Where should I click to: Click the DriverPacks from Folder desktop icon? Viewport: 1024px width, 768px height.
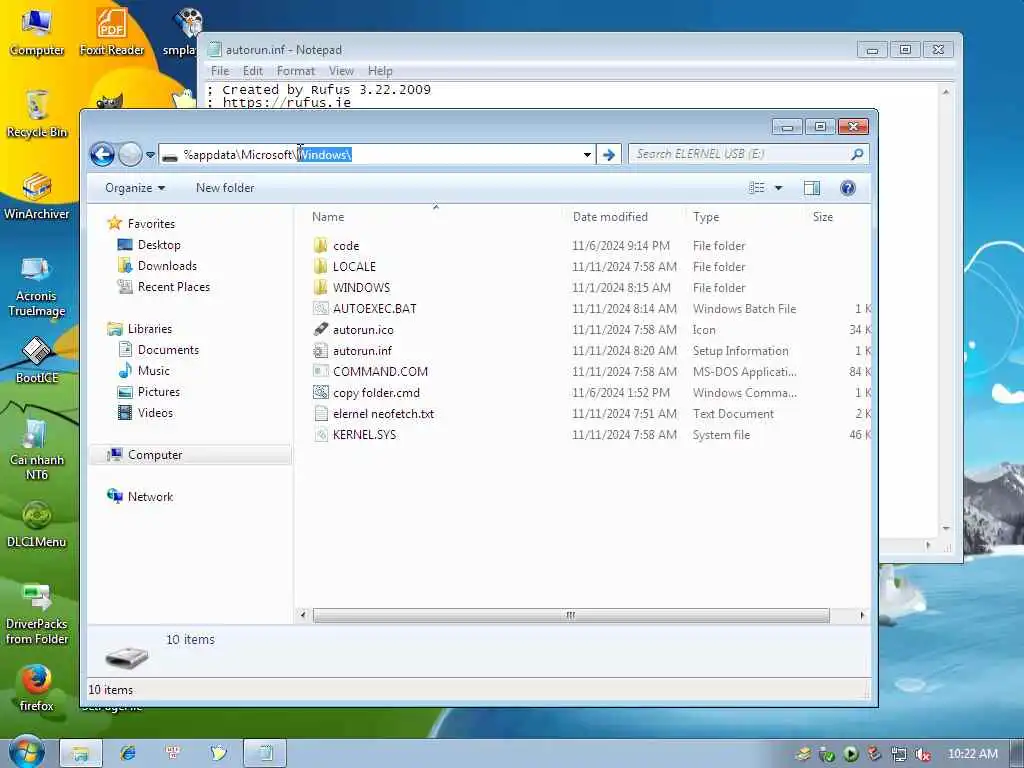pos(37,614)
